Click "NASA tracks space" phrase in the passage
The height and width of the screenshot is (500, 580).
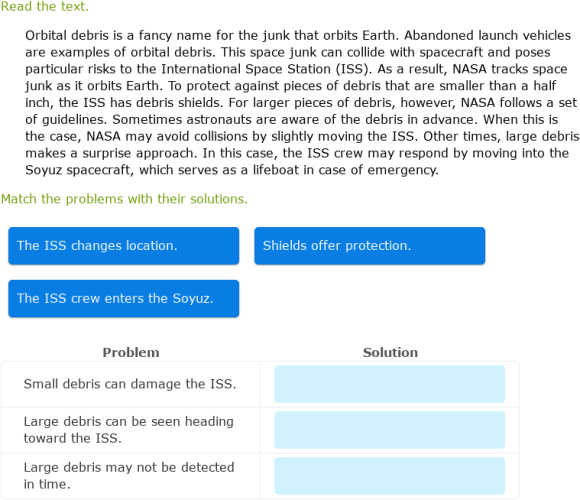click(x=510, y=69)
